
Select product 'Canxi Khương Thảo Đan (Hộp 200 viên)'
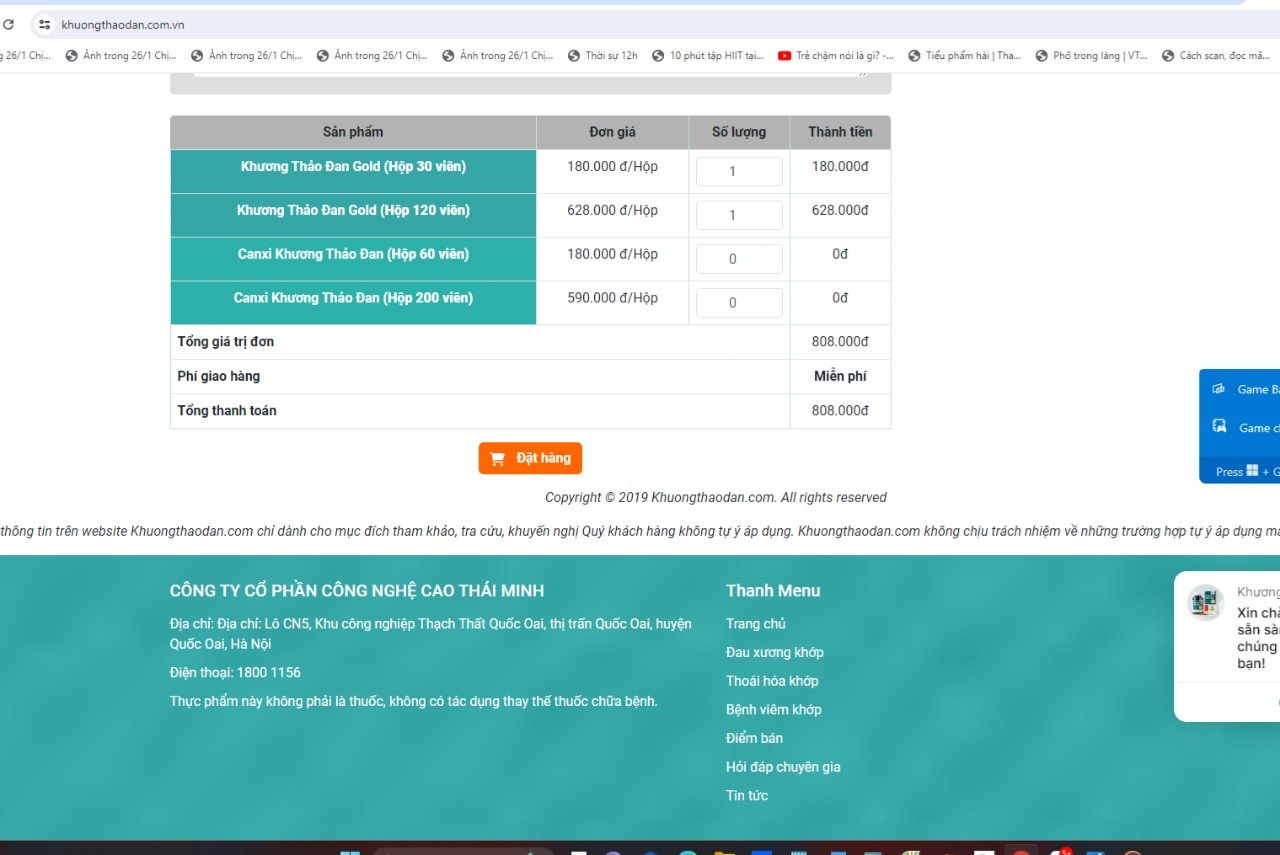click(353, 298)
